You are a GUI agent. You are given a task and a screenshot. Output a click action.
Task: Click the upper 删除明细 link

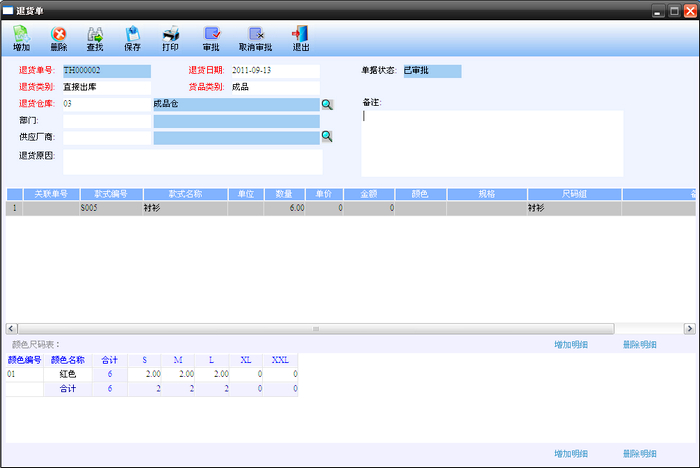click(x=639, y=344)
